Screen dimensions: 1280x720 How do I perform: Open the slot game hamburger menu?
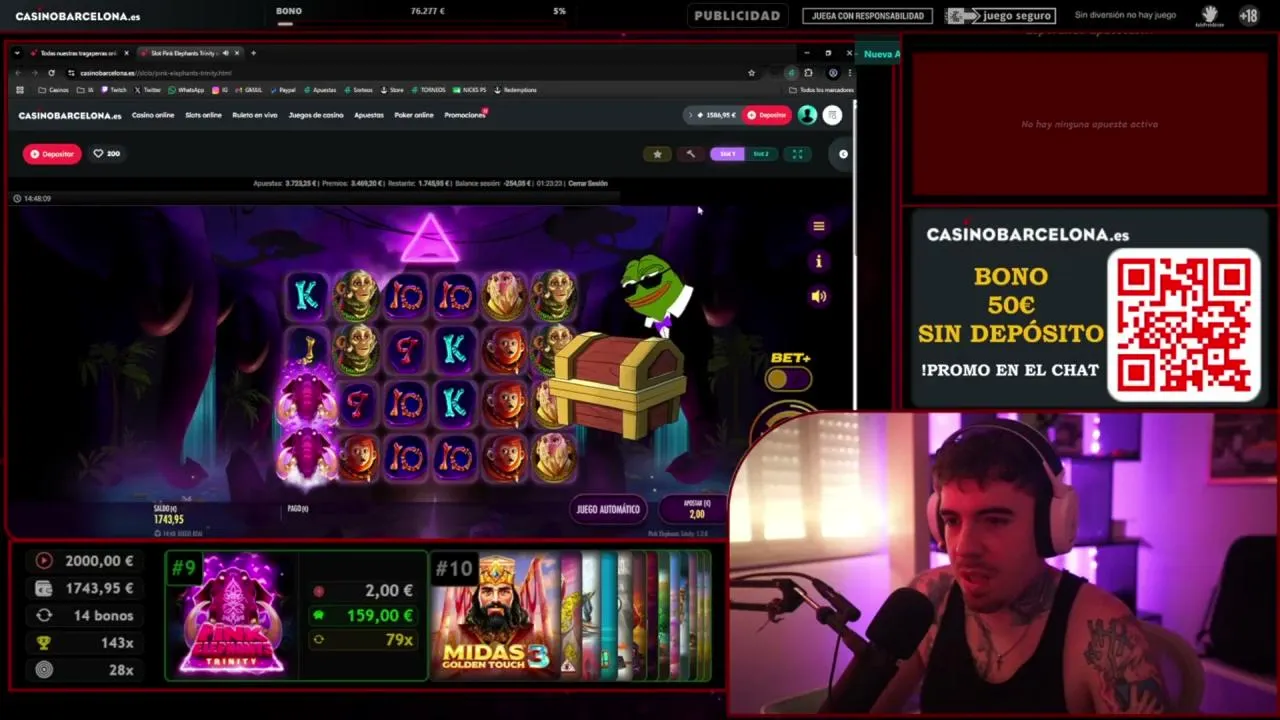[x=819, y=226]
